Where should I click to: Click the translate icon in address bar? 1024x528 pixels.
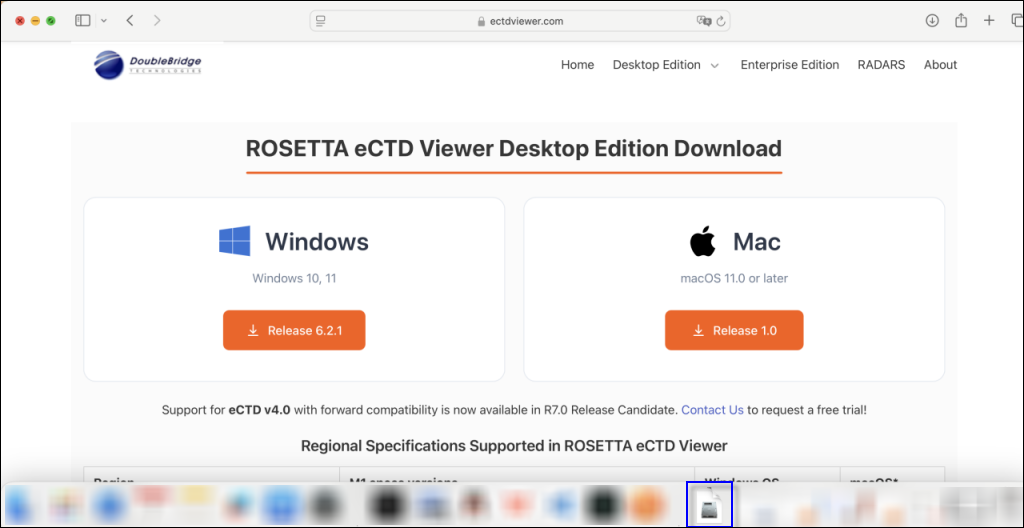[x=703, y=20]
